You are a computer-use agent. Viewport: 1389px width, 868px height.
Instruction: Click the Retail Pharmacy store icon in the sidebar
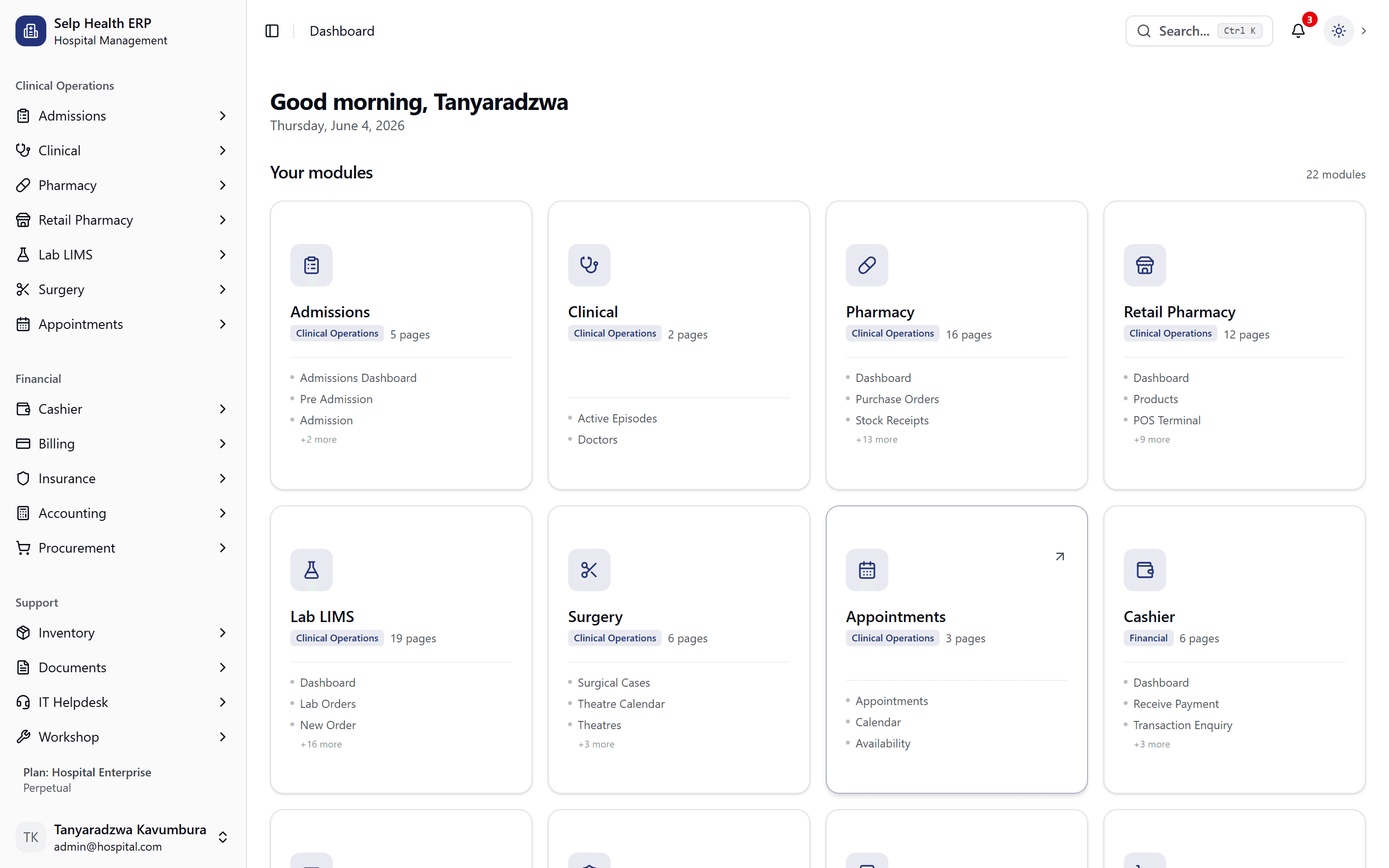(23, 220)
